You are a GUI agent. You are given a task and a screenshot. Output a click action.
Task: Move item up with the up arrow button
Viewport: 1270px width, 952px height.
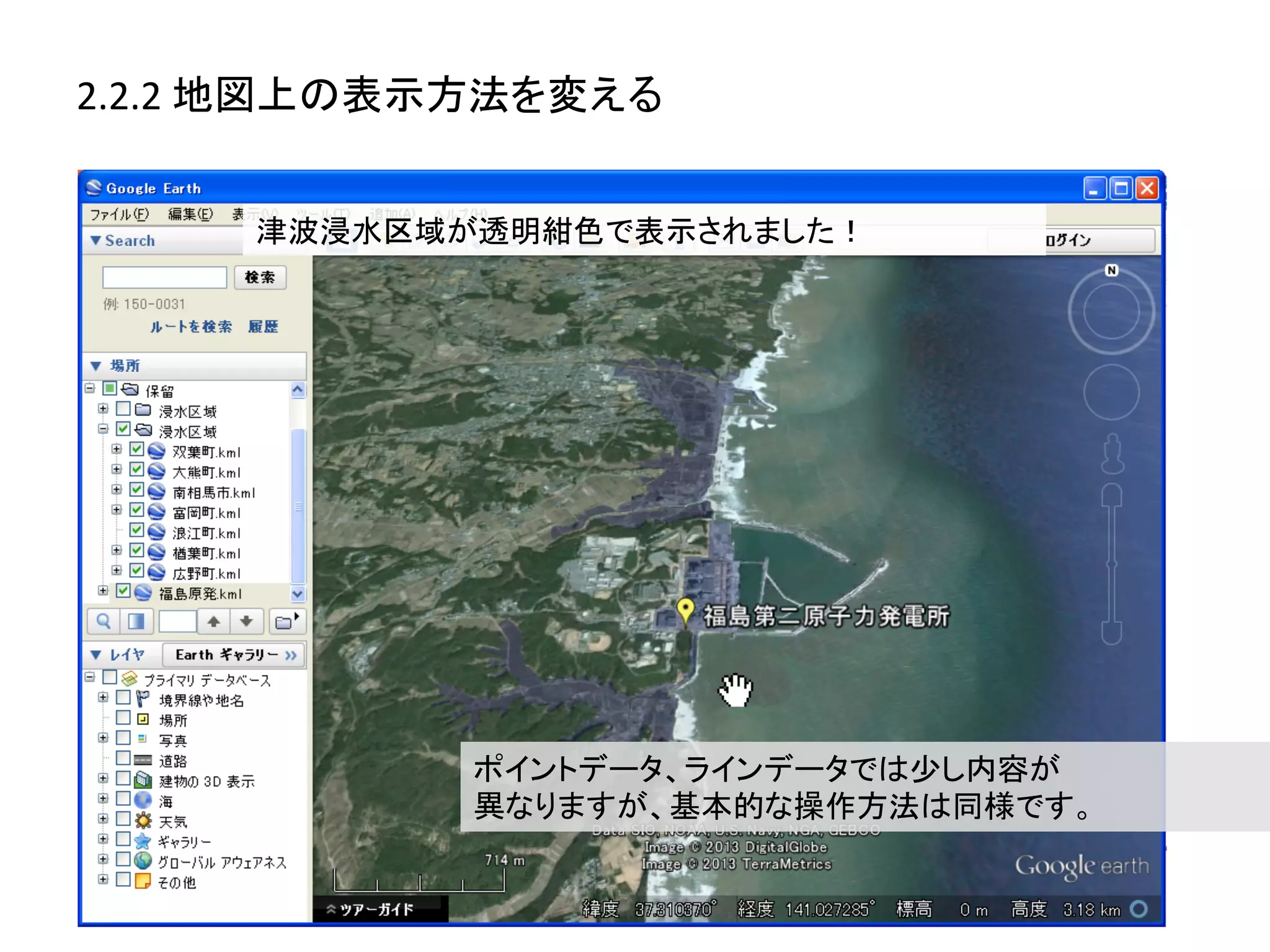[x=213, y=621]
